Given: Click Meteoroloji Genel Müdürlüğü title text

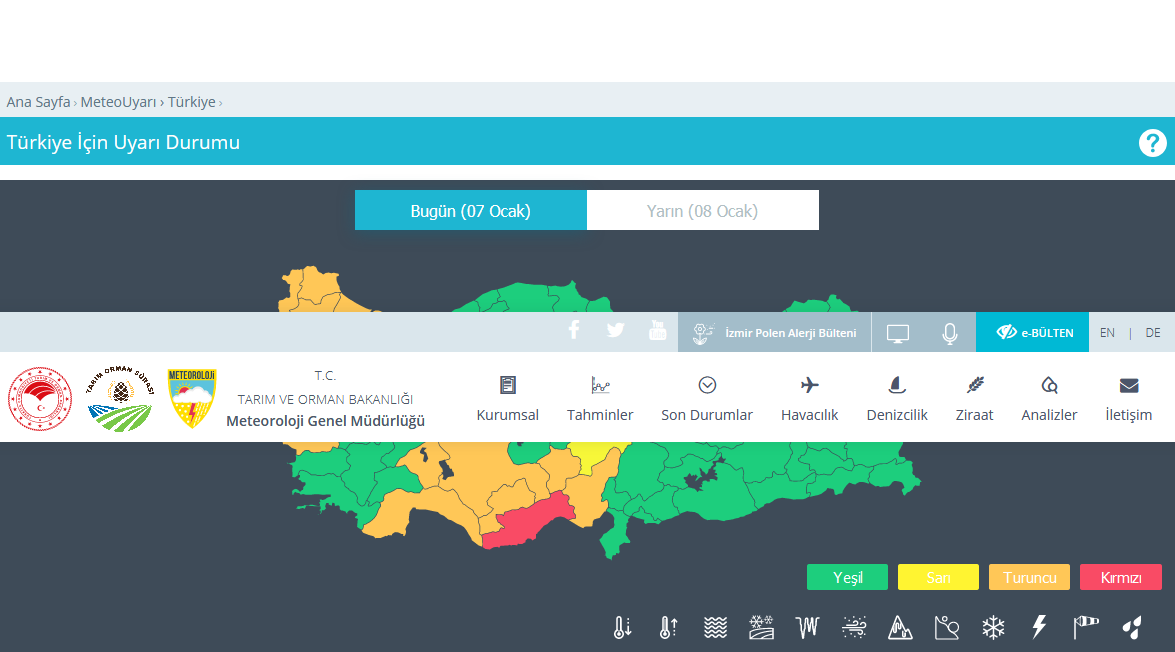Looking at the screenshot, I should (x=325, y=421).
